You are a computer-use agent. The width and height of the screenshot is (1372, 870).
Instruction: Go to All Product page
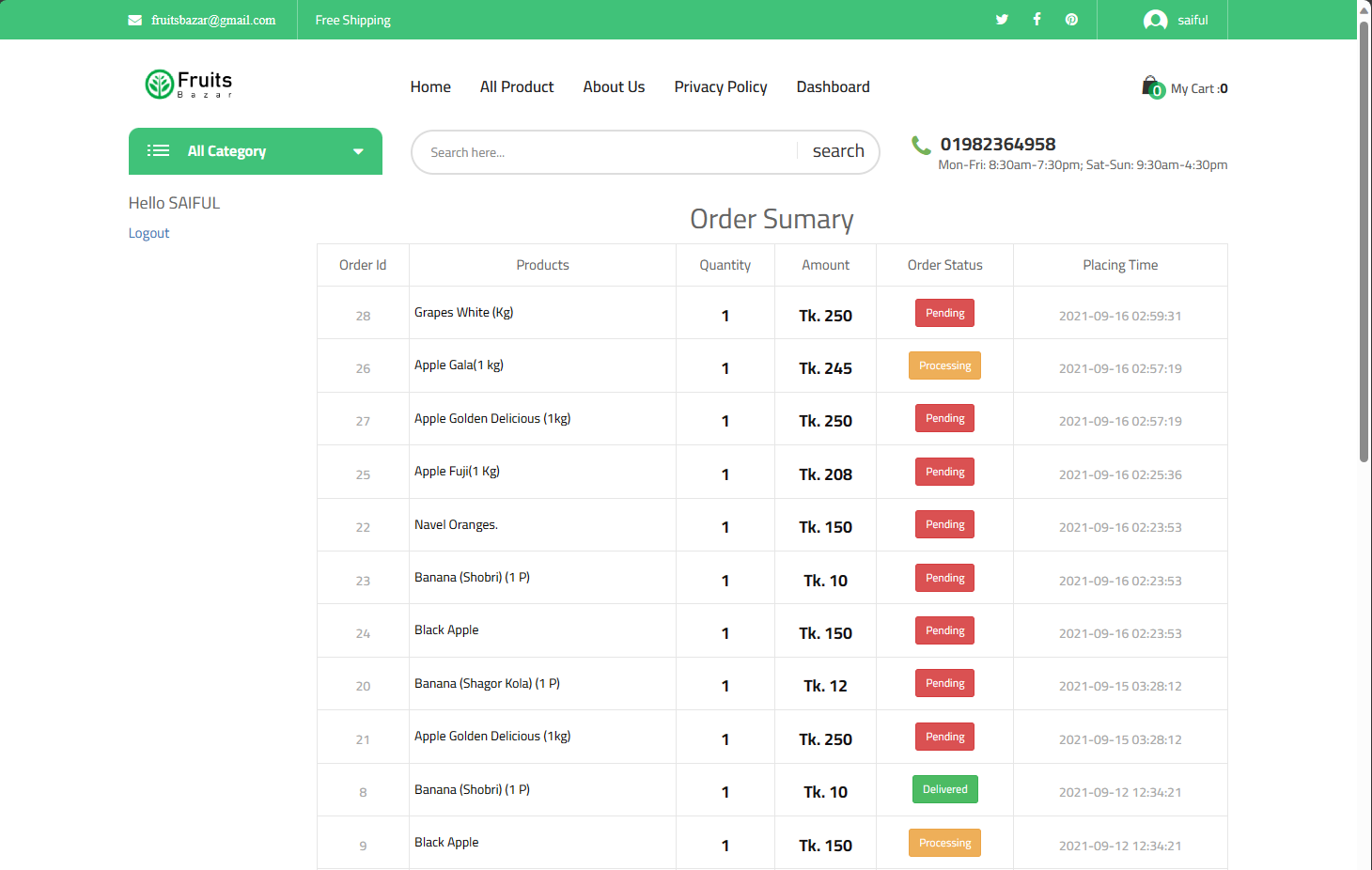click(x=517, y=87)
